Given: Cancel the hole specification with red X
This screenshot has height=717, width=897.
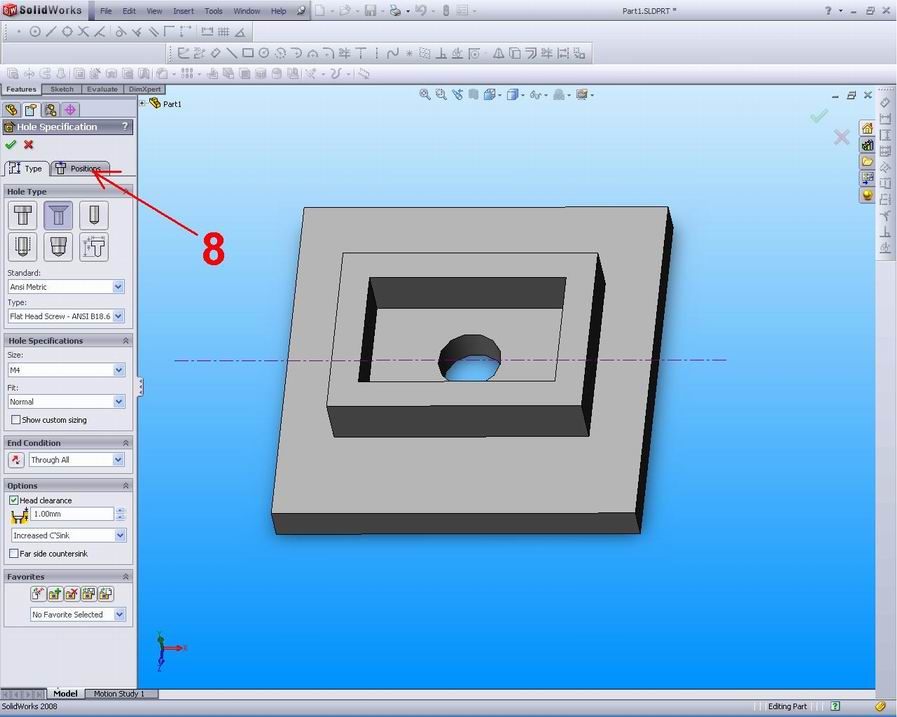Looking at the screenshot, I should (x=27, y=145).
